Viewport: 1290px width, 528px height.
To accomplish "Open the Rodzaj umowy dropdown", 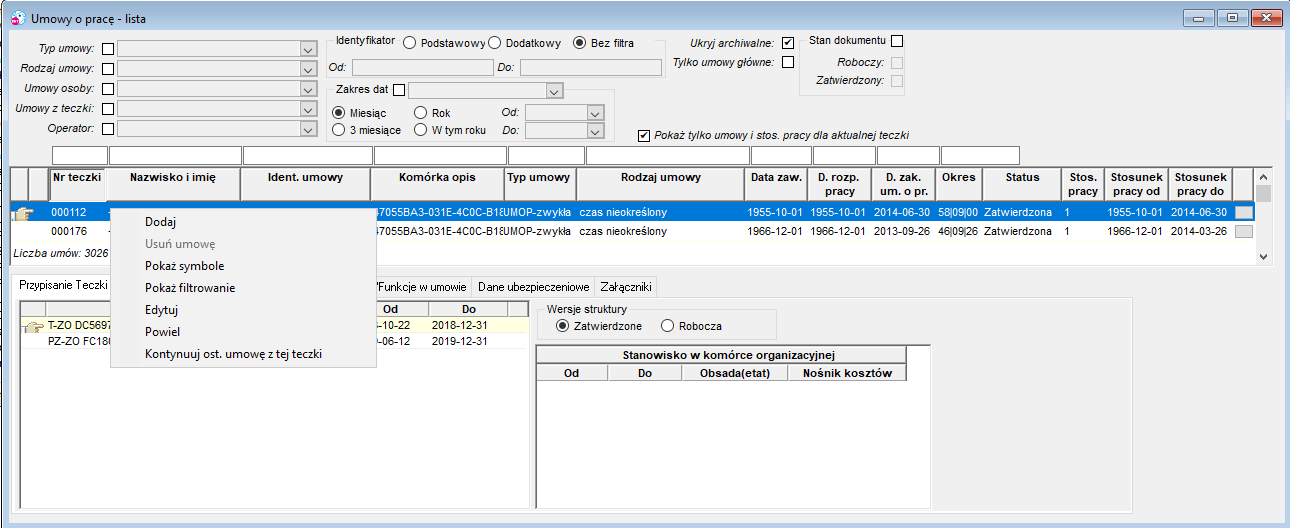I will tap(307, 69).
